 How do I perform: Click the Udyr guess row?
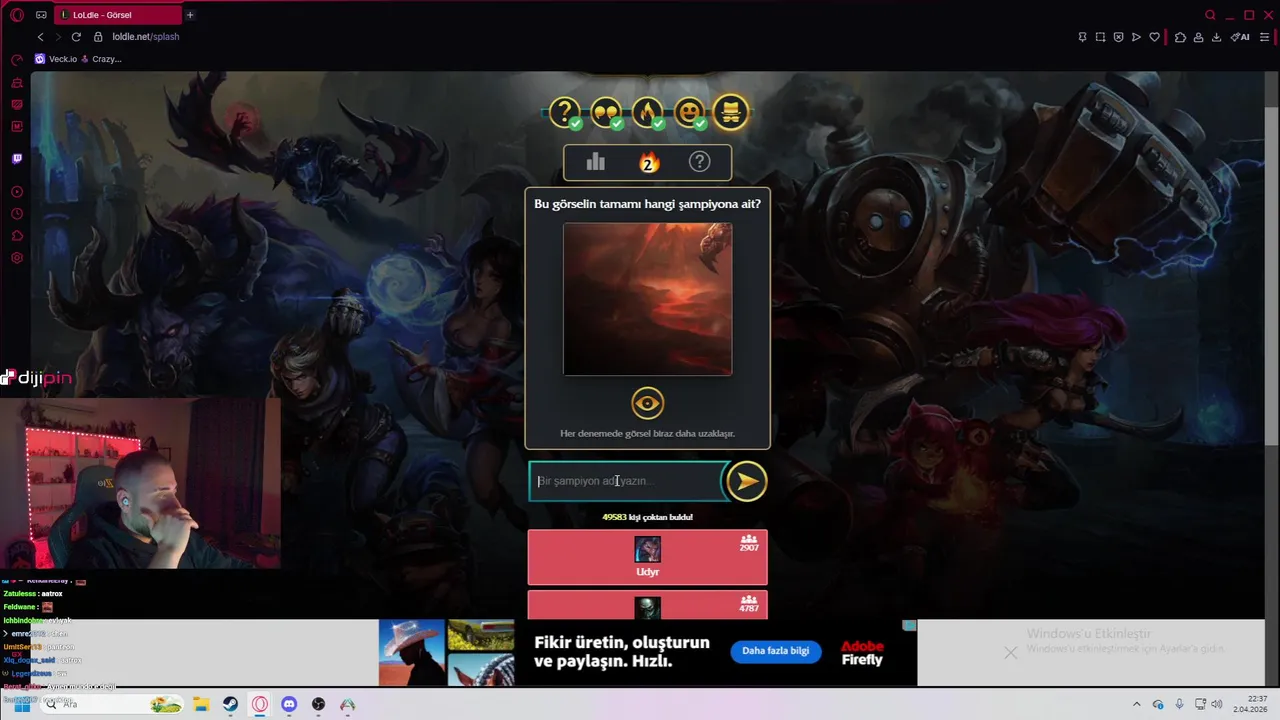tap(647, 557)
